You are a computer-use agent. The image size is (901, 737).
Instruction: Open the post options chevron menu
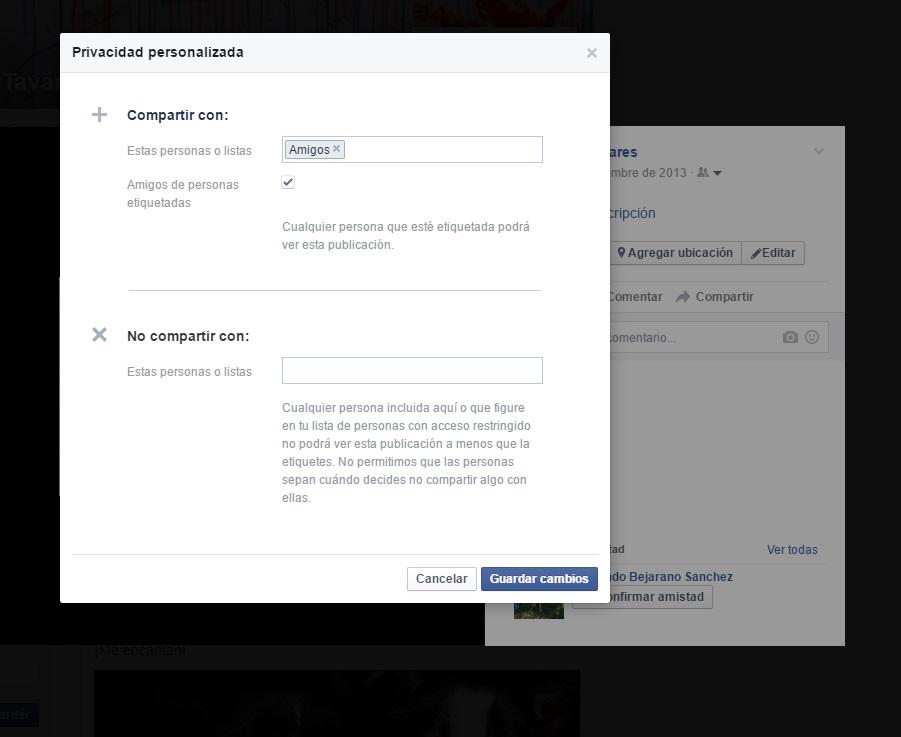pyautogui.click(x=818, y=152)
